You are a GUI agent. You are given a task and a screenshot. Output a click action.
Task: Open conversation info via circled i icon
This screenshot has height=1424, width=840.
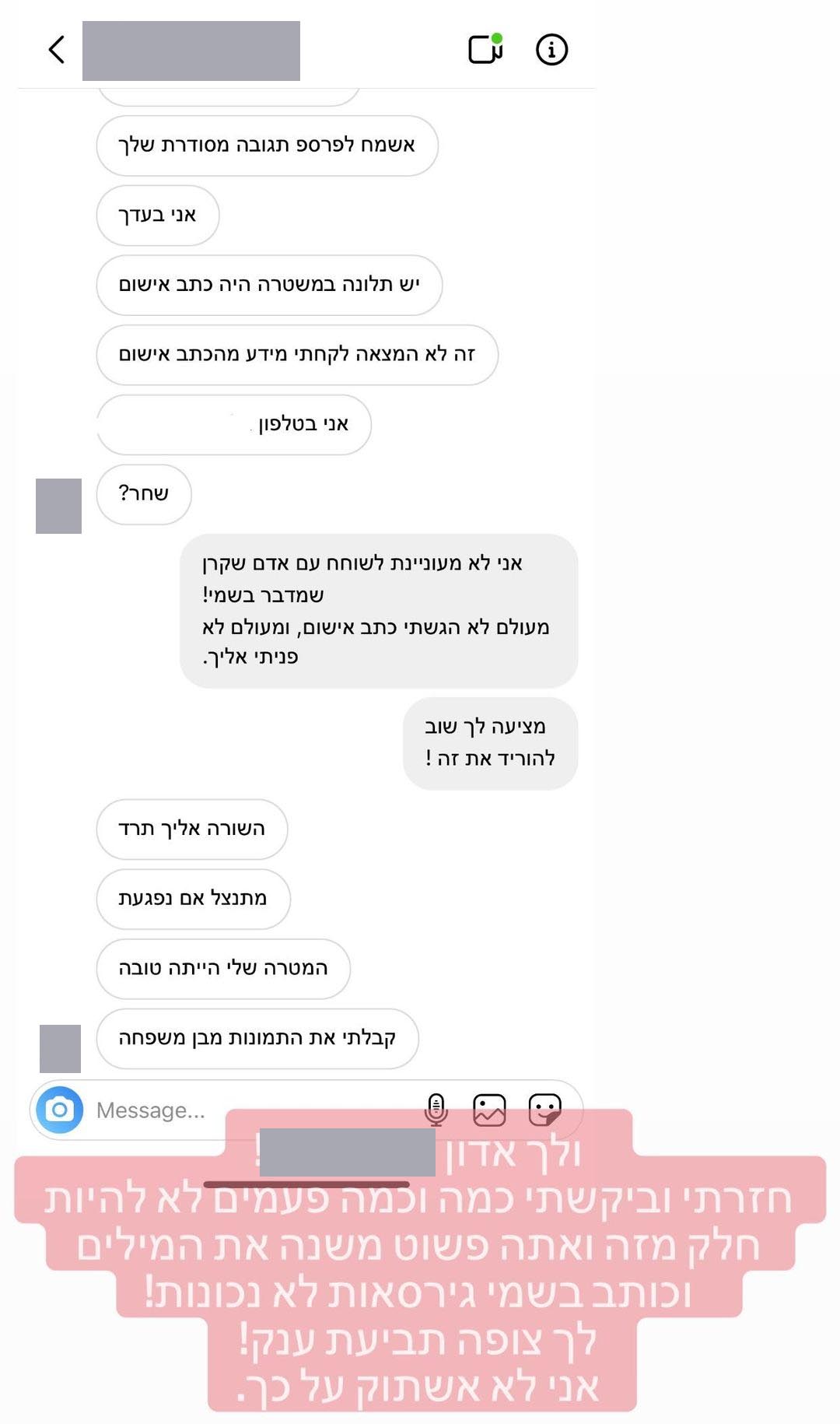pos(551,50)
